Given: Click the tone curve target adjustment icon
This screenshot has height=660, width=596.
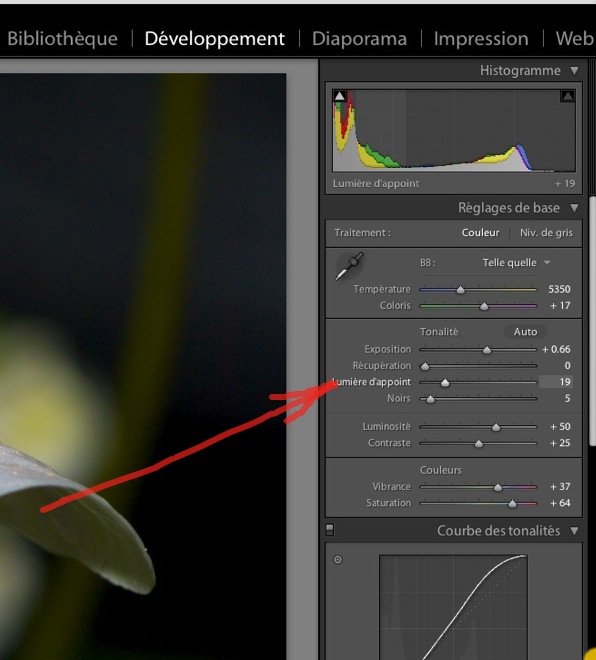Looking at the screenshot, I should click(x=338, y=559).
